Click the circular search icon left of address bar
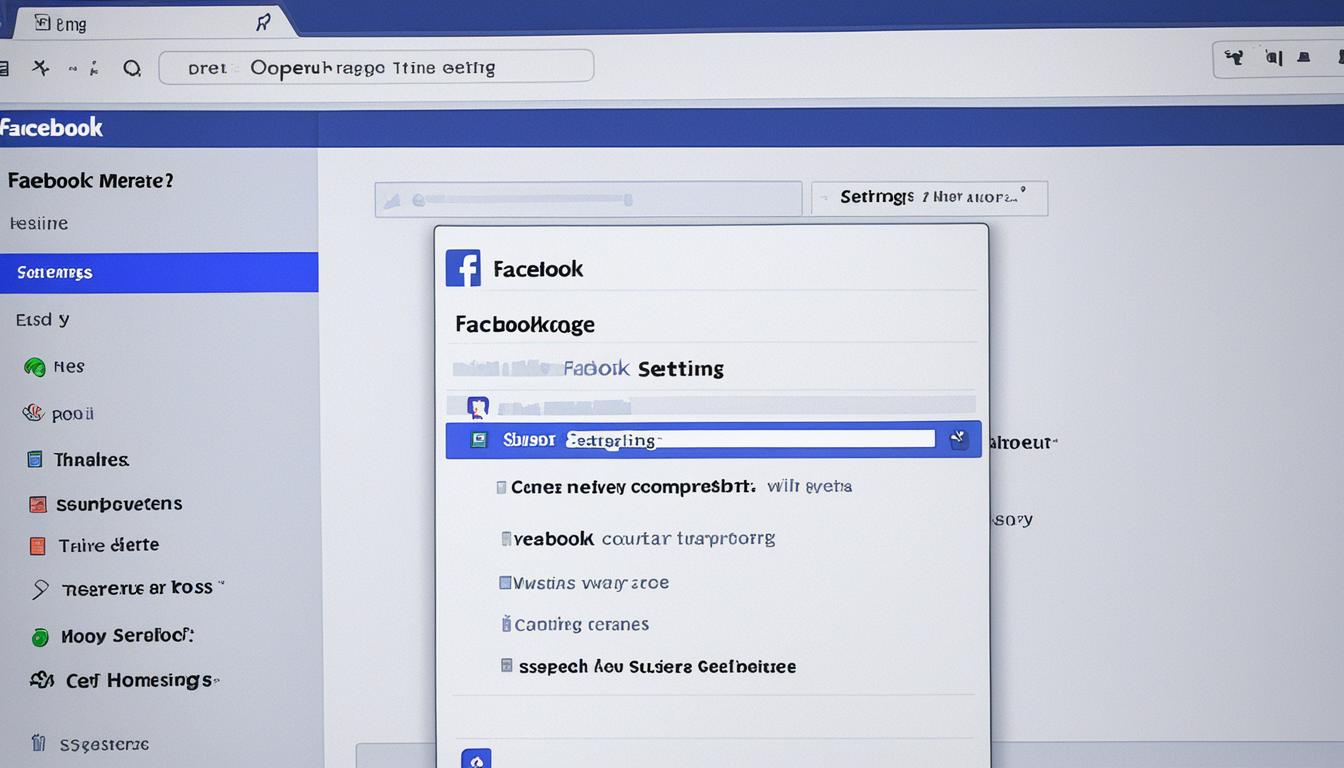1344x768 pixels. click(x=131, y=68)
